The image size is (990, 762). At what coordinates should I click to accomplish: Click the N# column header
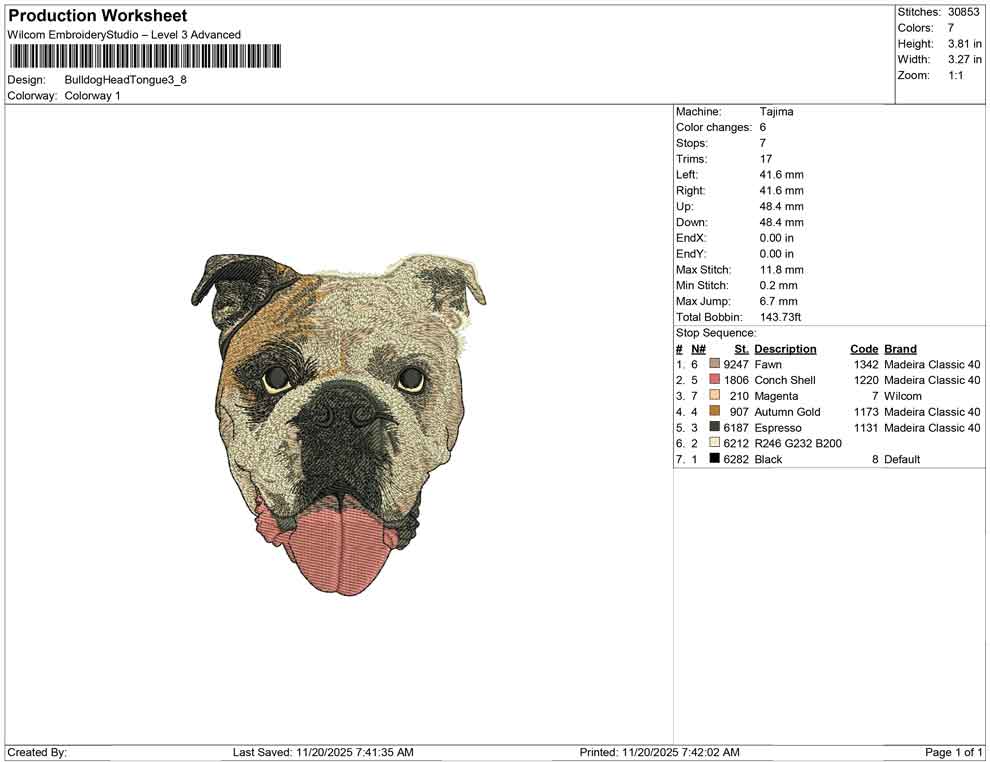point(698,348)
